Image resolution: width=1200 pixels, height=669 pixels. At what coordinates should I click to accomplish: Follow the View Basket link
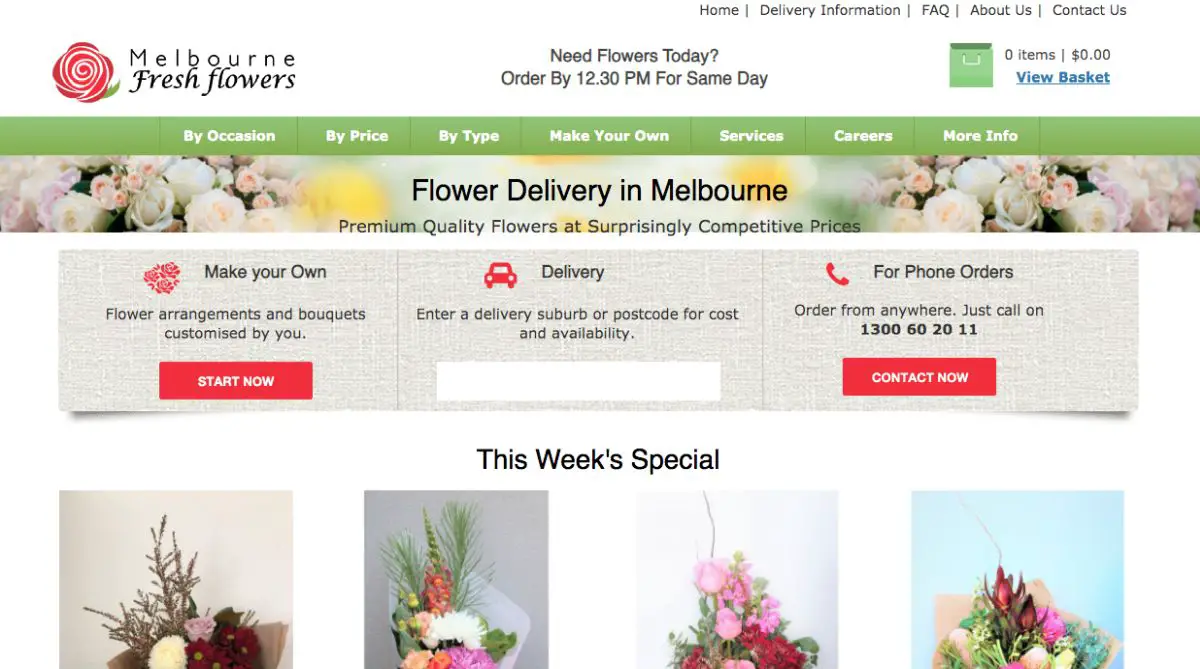coord(1063,77)
